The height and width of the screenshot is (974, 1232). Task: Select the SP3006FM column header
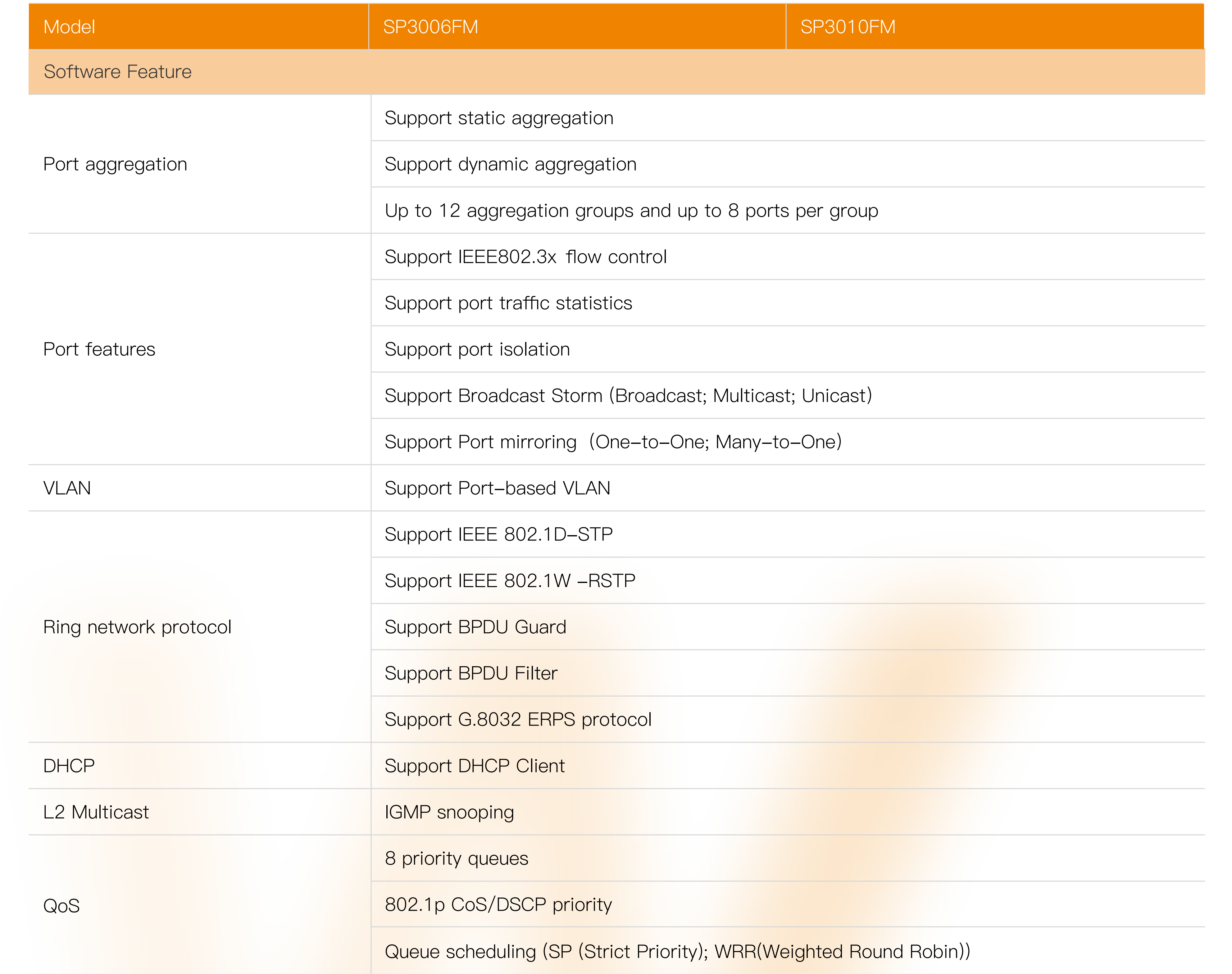pyautogui.click(x=430, y=27)
